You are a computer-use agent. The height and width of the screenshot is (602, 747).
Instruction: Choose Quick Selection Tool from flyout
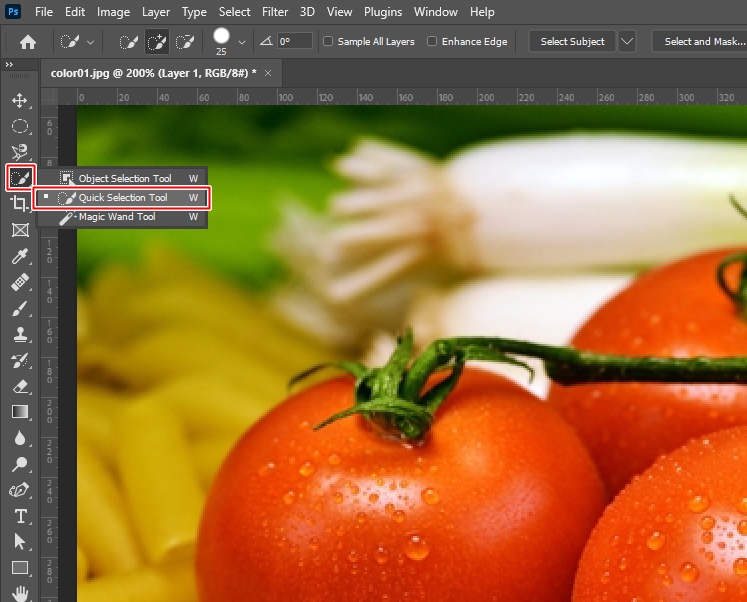[122, 198]
